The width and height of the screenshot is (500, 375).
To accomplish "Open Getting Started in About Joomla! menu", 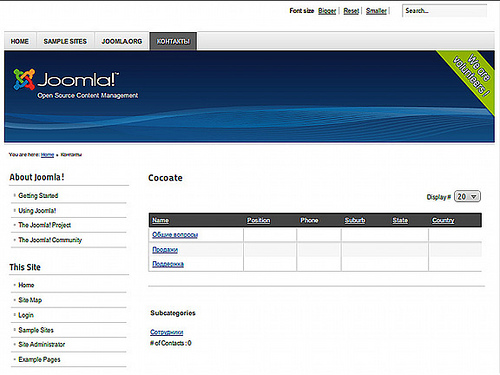I will (x=38, y=196).
